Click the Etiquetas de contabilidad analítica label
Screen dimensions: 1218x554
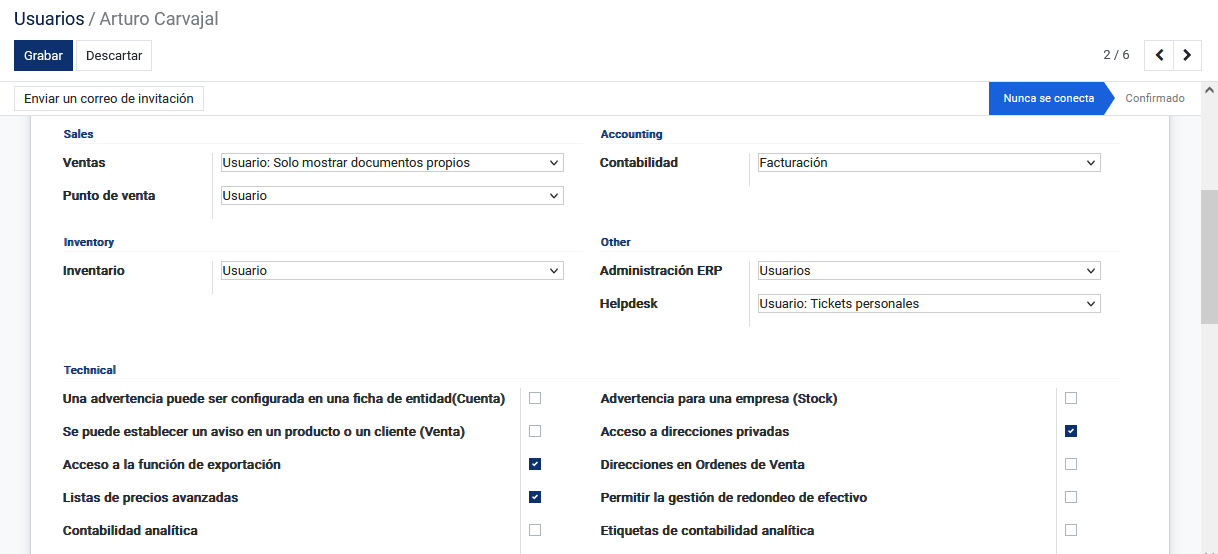(707, 530)
